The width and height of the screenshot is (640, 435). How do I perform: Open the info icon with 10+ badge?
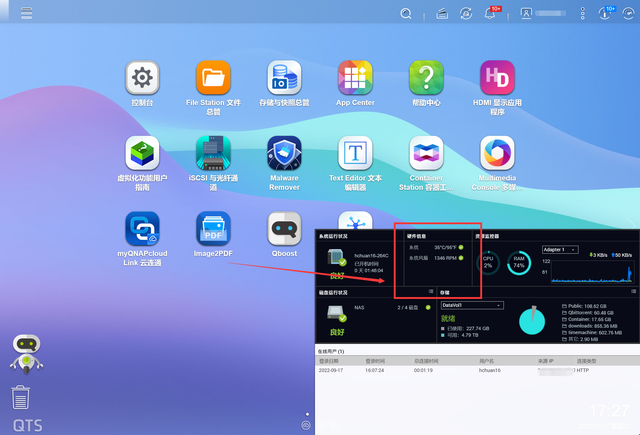606,13
